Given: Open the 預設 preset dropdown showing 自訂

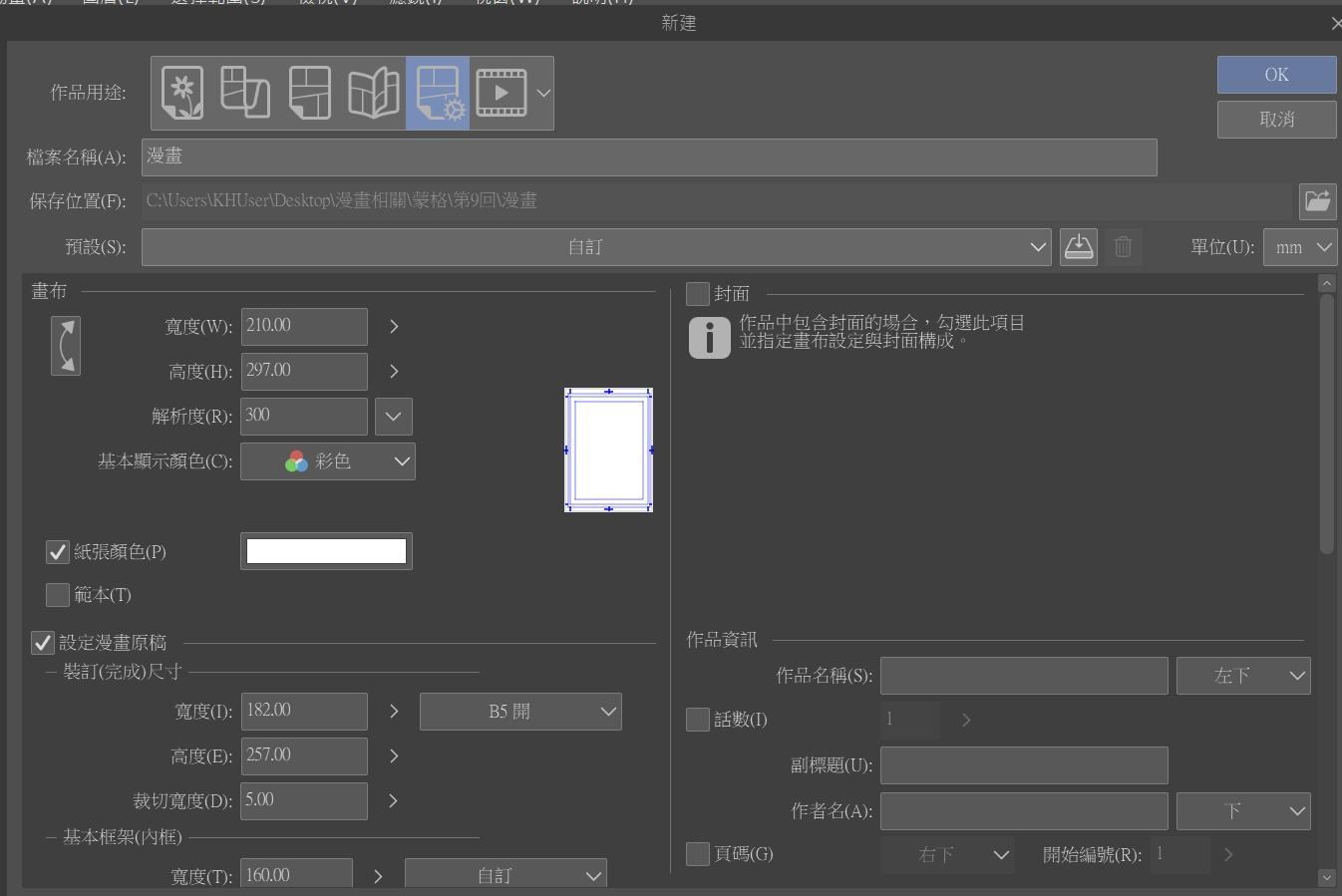Looking at the screenshot, I should [x=596, y=247].
